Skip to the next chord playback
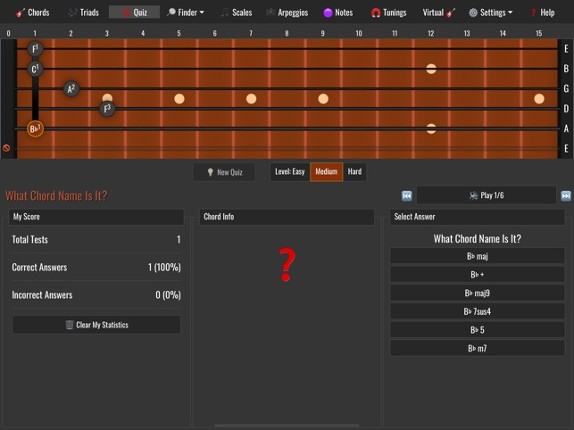Screen dimensions: 574x430 point(566,196)
